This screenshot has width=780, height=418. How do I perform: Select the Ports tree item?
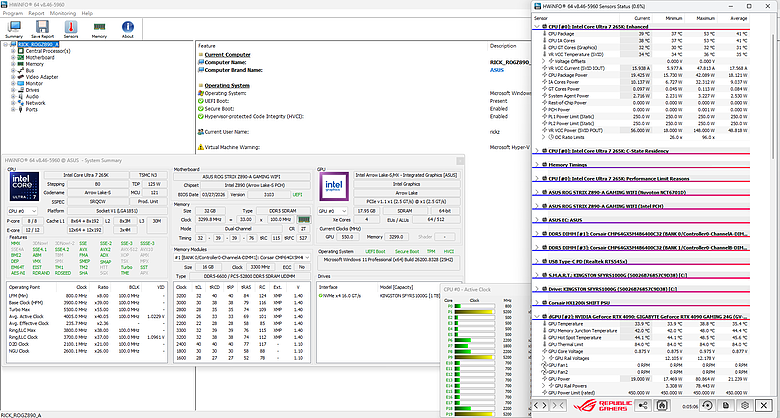coord(31,109)
